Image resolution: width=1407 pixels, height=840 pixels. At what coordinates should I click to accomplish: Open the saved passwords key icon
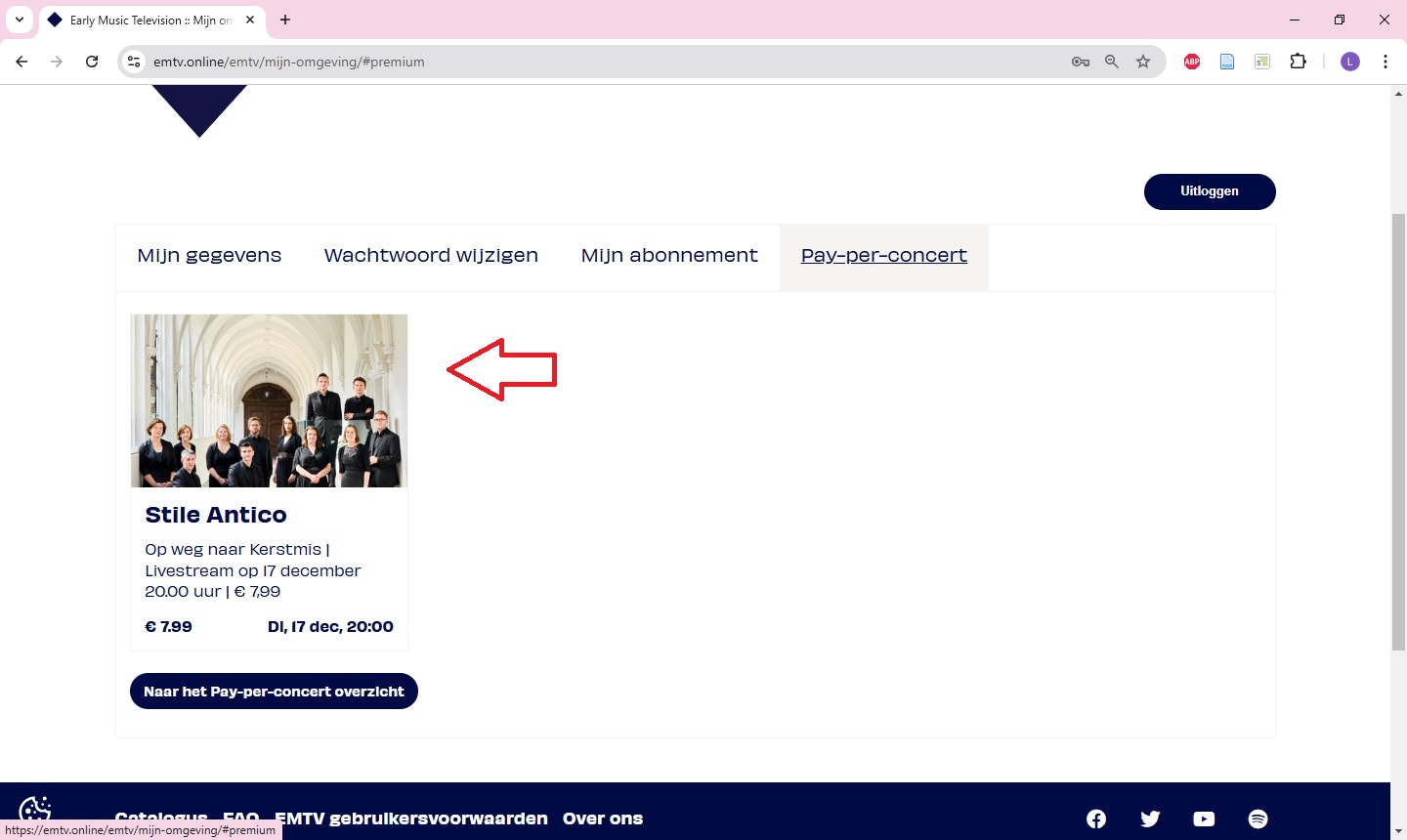(1080, 62)
